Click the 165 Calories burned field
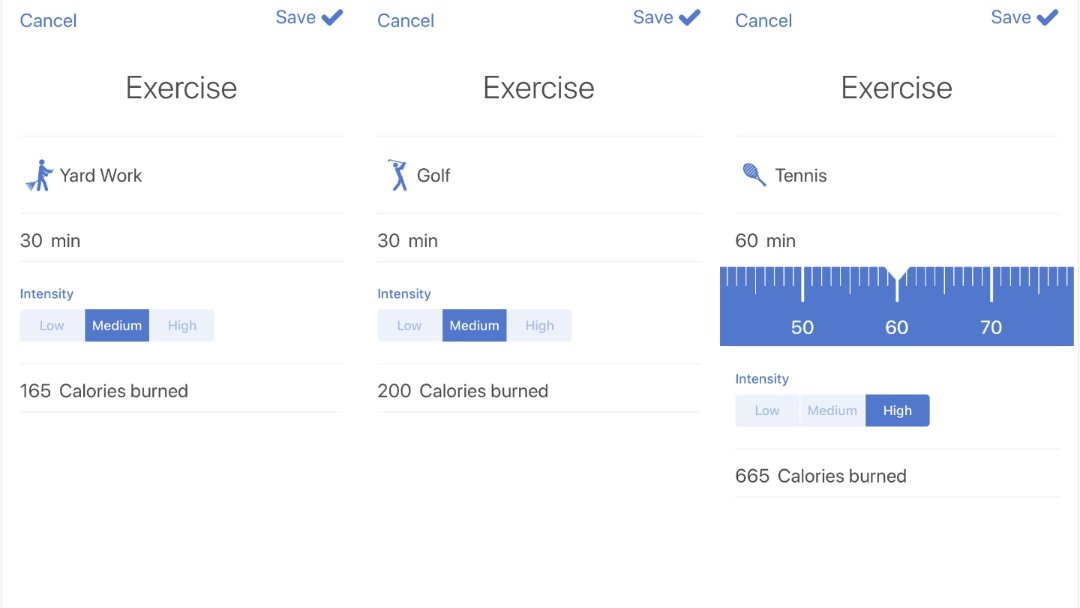Screen dimensions: 1080x608 105,390
